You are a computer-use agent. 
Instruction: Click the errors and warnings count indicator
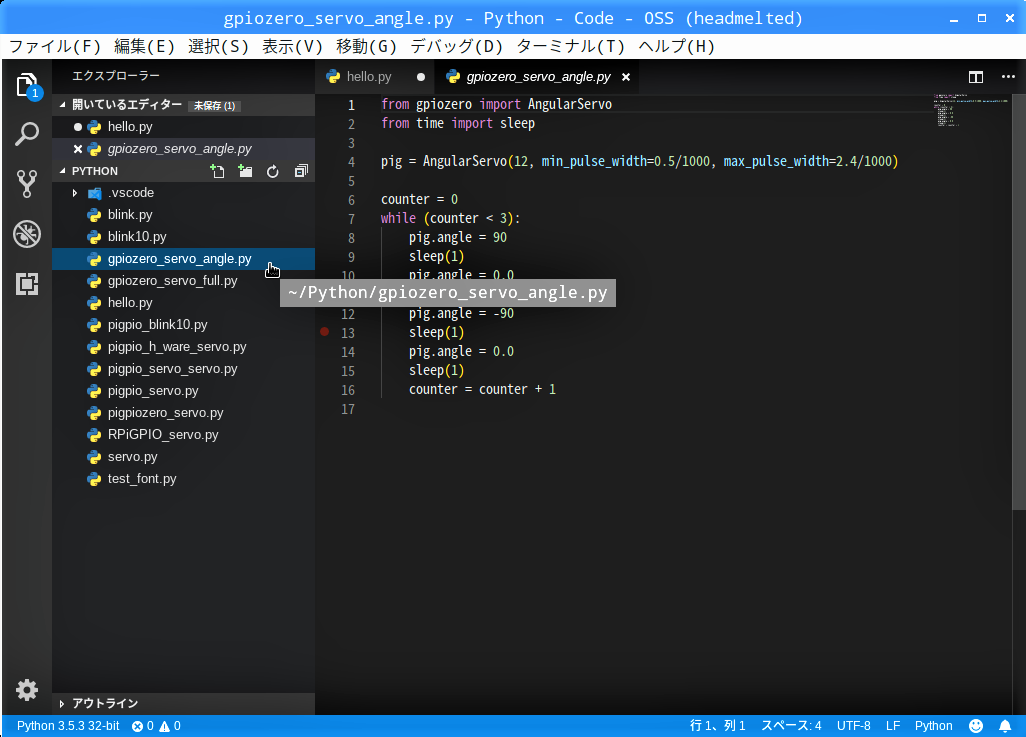156,726
